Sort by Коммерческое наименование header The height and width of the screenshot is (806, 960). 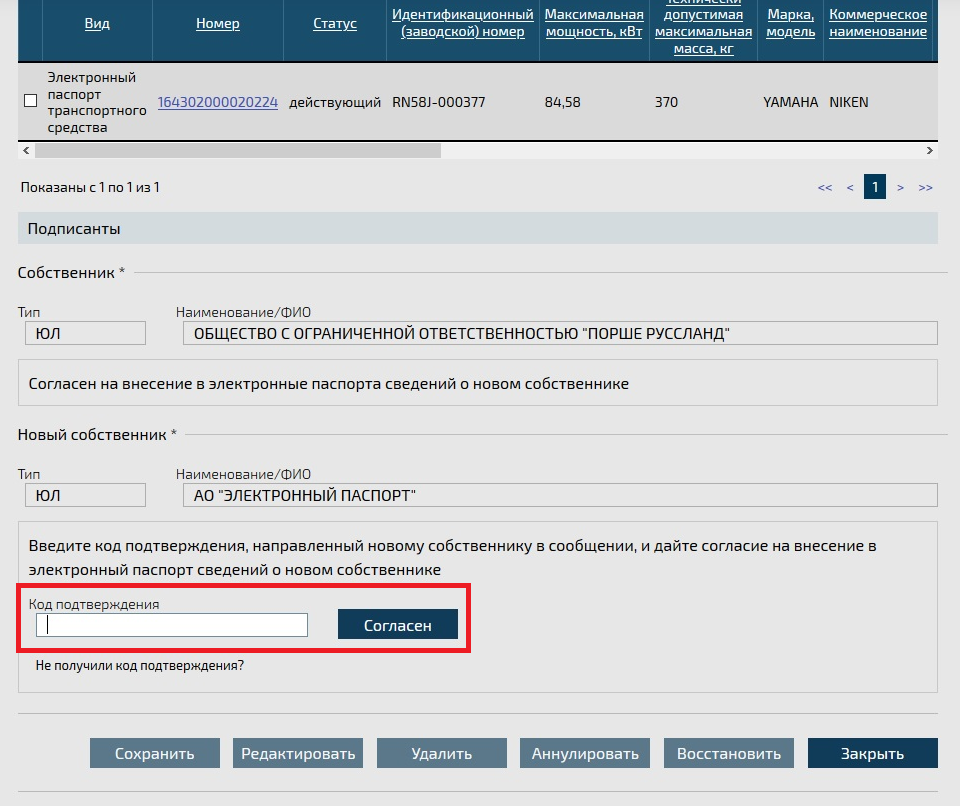click(x=878, y=23)
